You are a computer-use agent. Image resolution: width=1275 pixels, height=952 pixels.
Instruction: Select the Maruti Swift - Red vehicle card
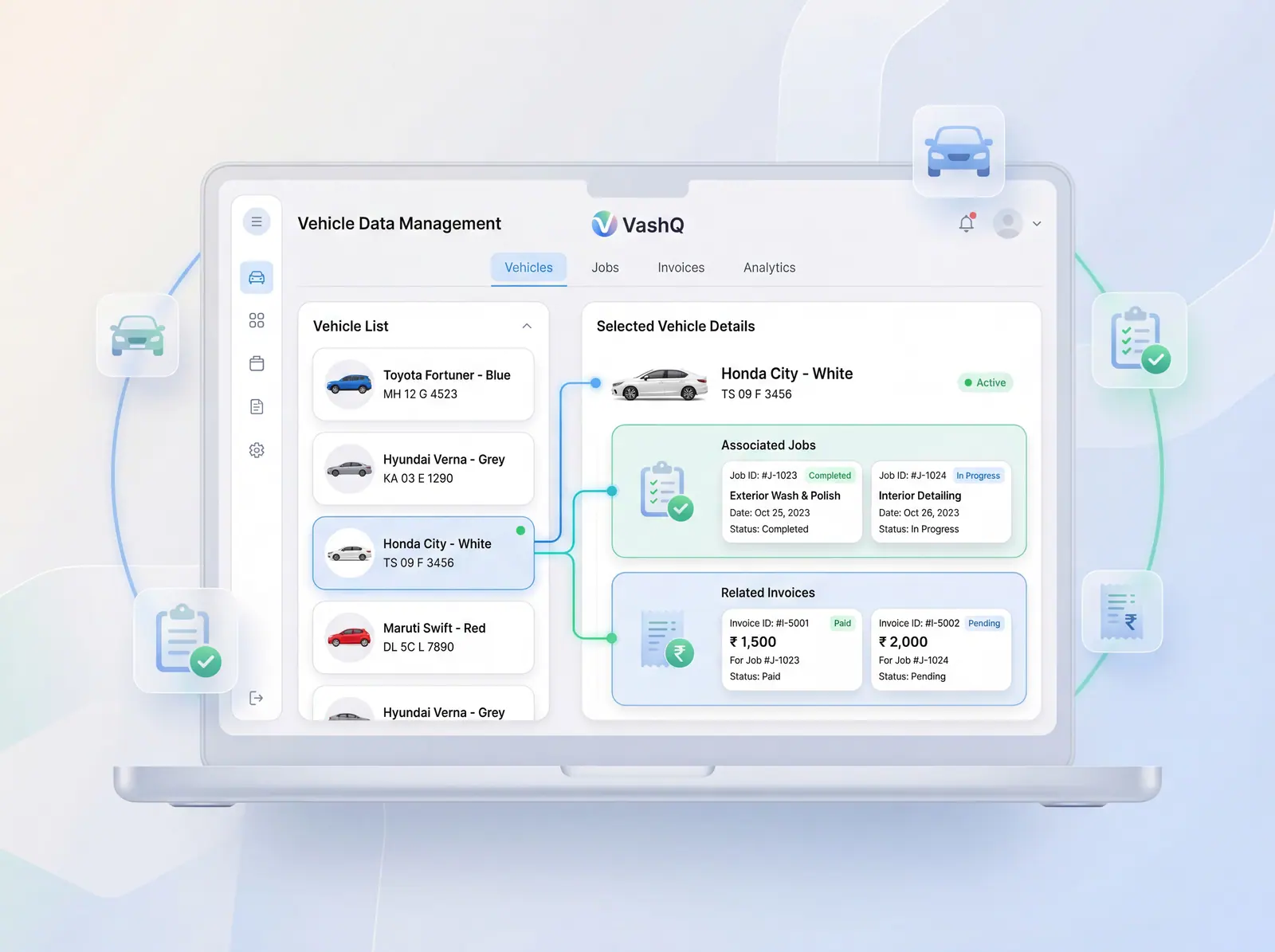[x=423, y=637]
